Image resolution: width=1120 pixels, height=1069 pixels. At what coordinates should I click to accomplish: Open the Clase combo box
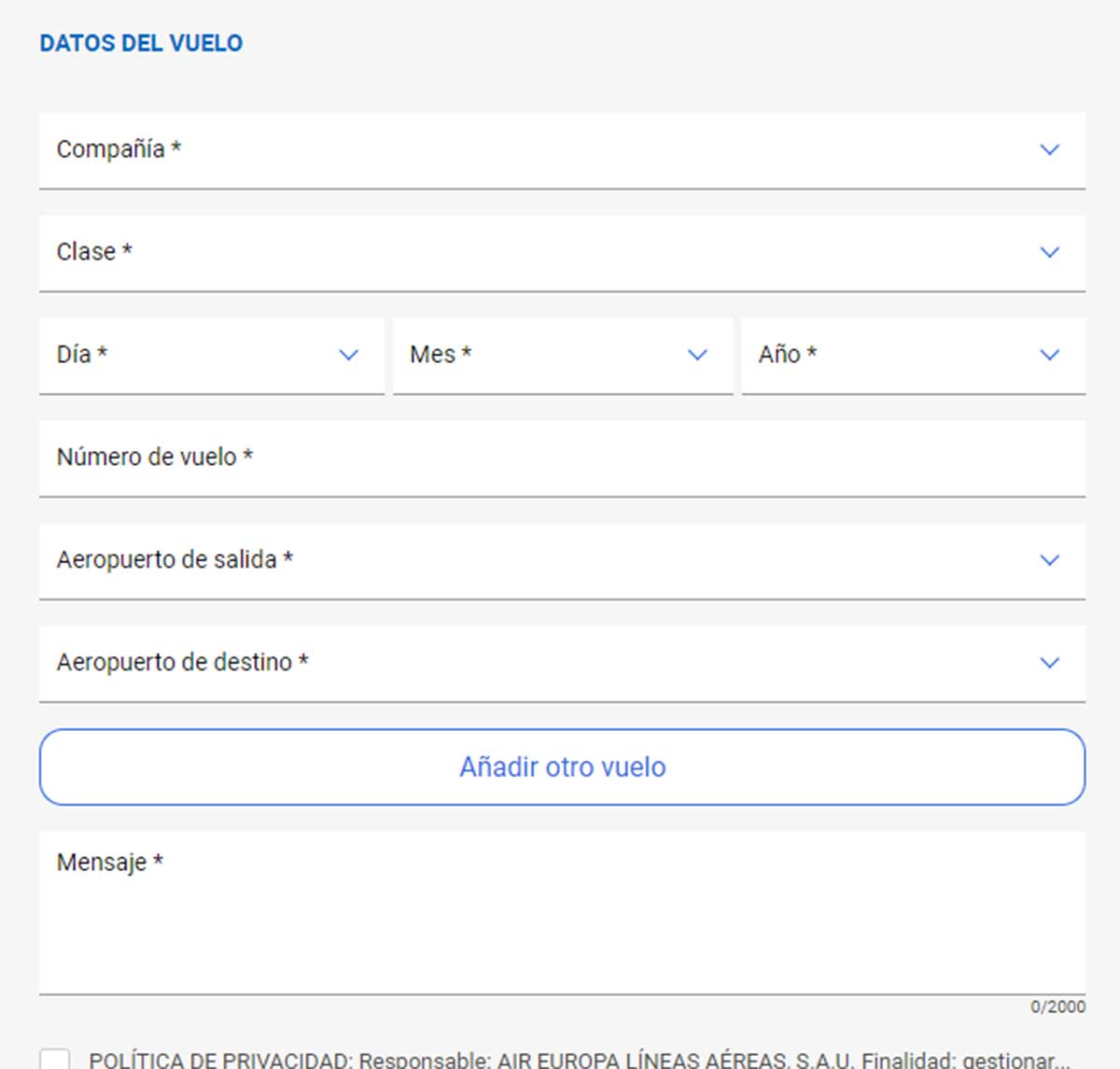tap(560, 252)
